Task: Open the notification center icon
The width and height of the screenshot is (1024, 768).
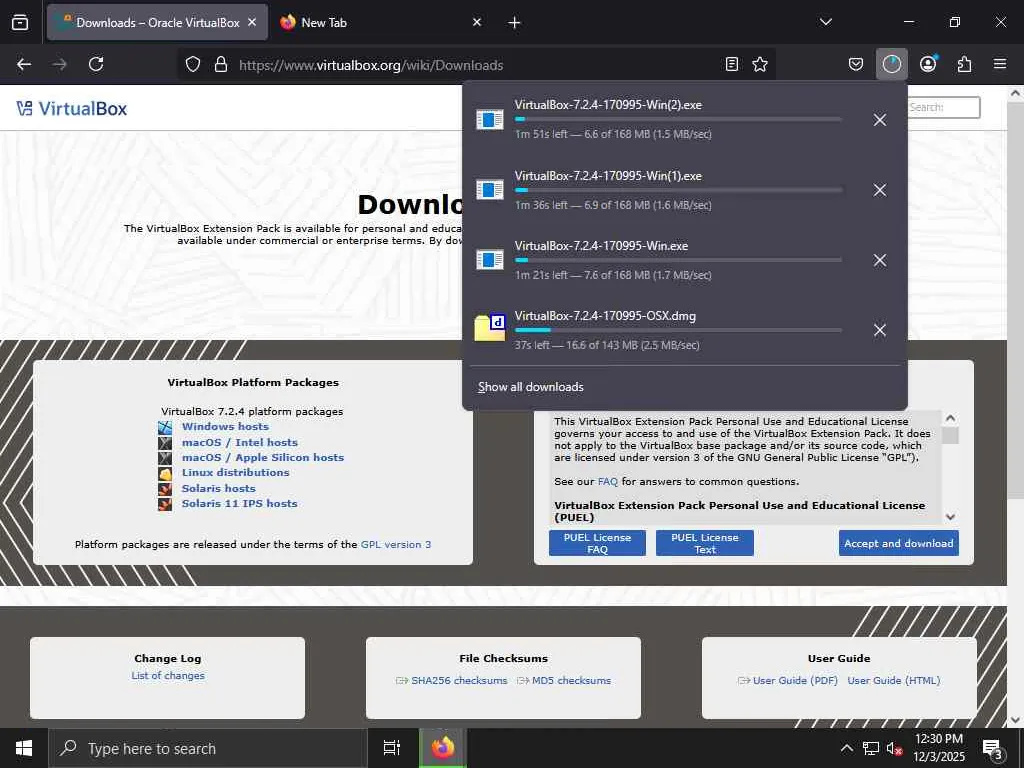Action: click(x=993, y=748)
